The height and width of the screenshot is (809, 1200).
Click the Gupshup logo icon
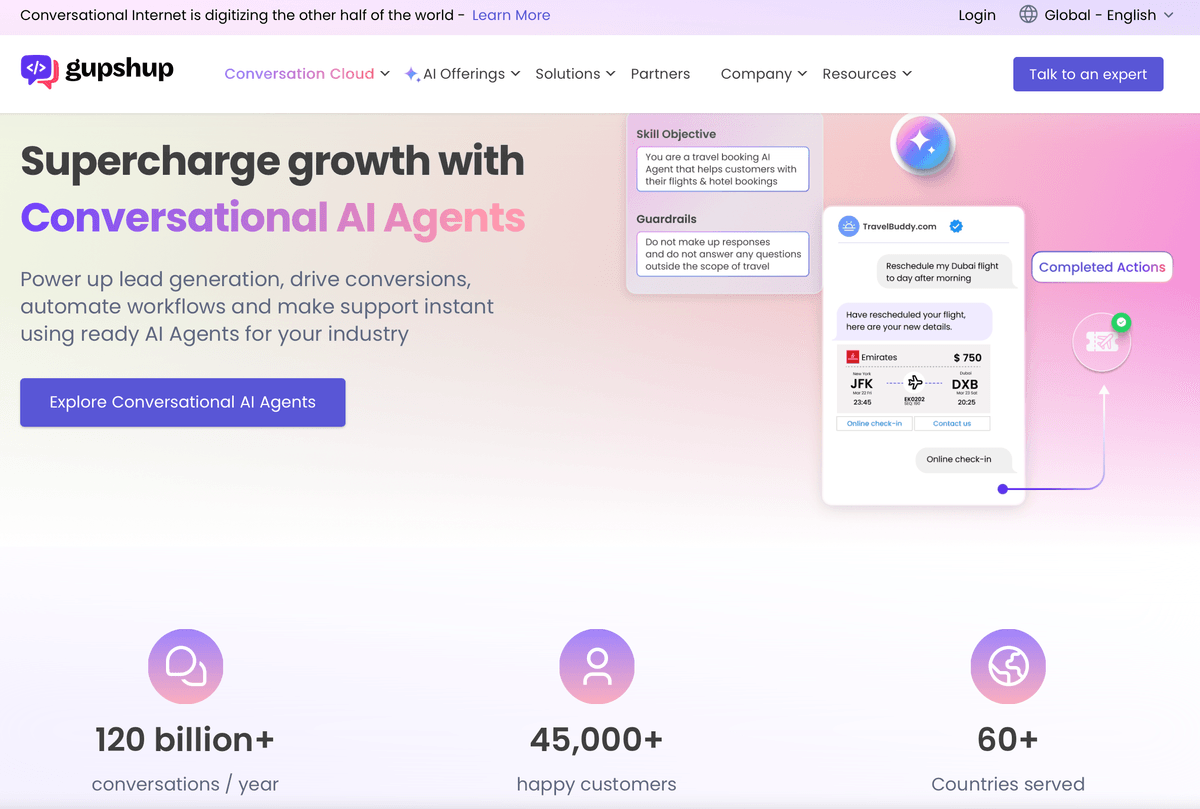click(x=40, y=71)
